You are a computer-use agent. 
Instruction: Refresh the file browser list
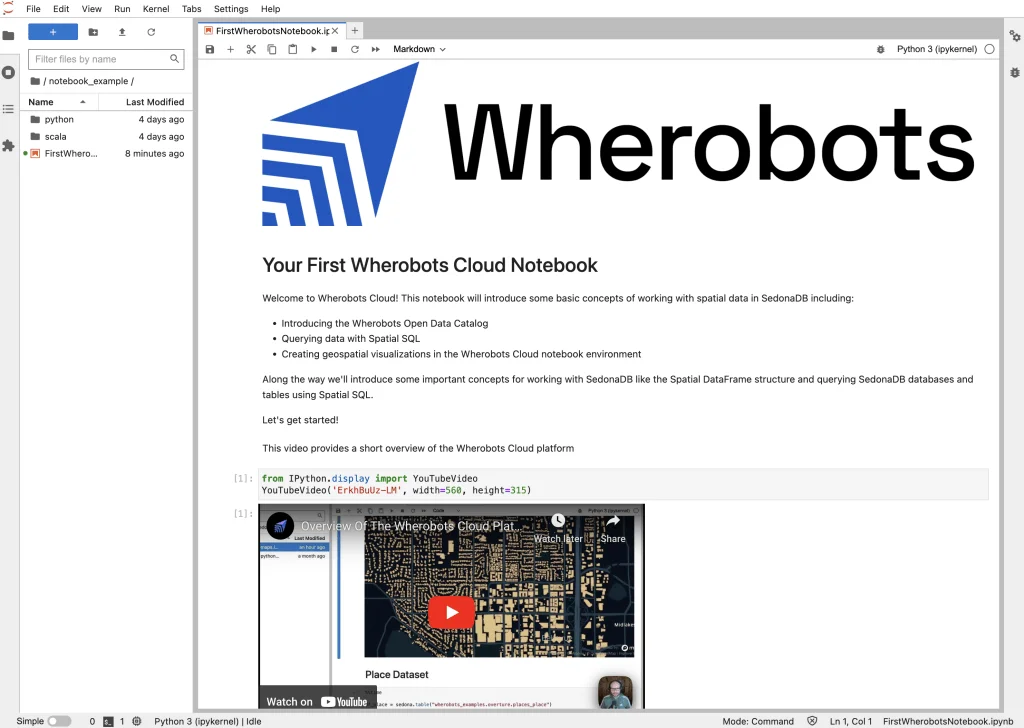[x=152, y=32]
